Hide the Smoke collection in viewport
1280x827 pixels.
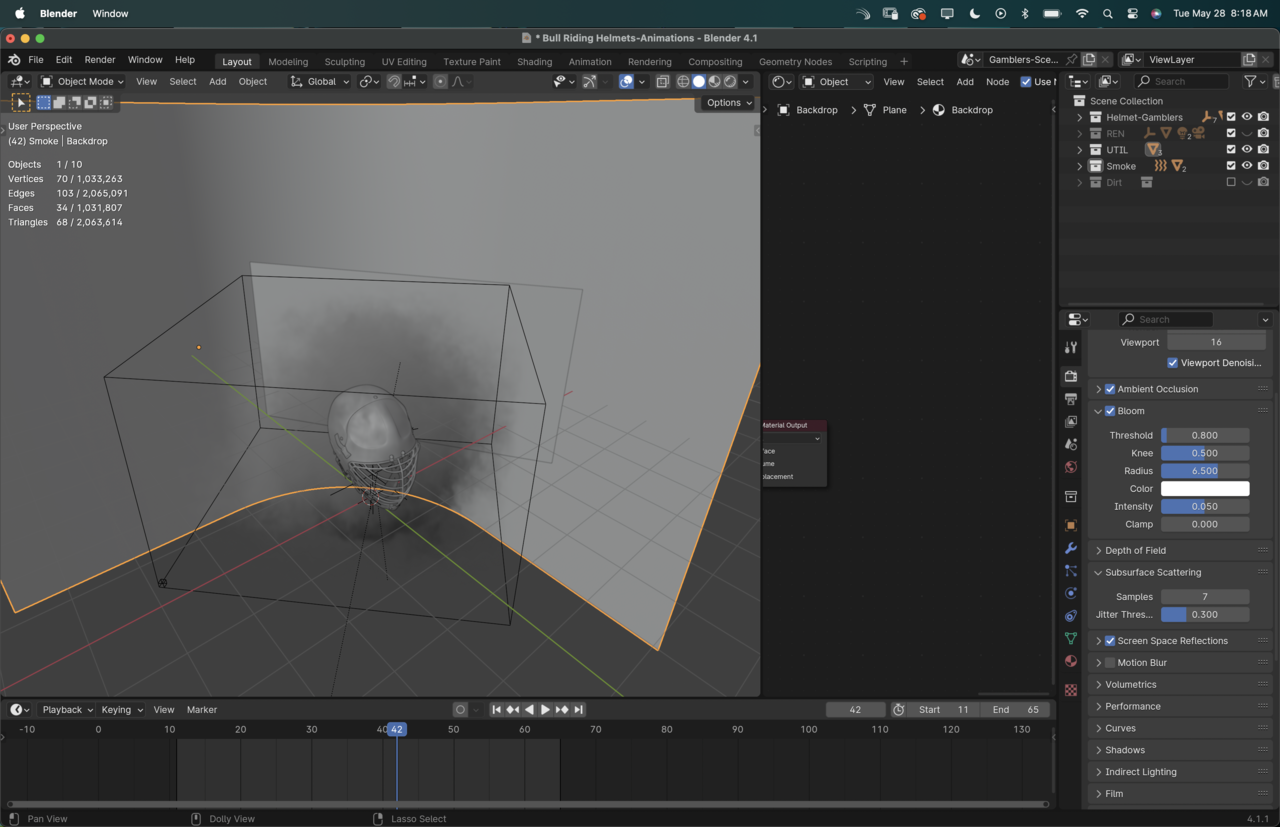1247,166
